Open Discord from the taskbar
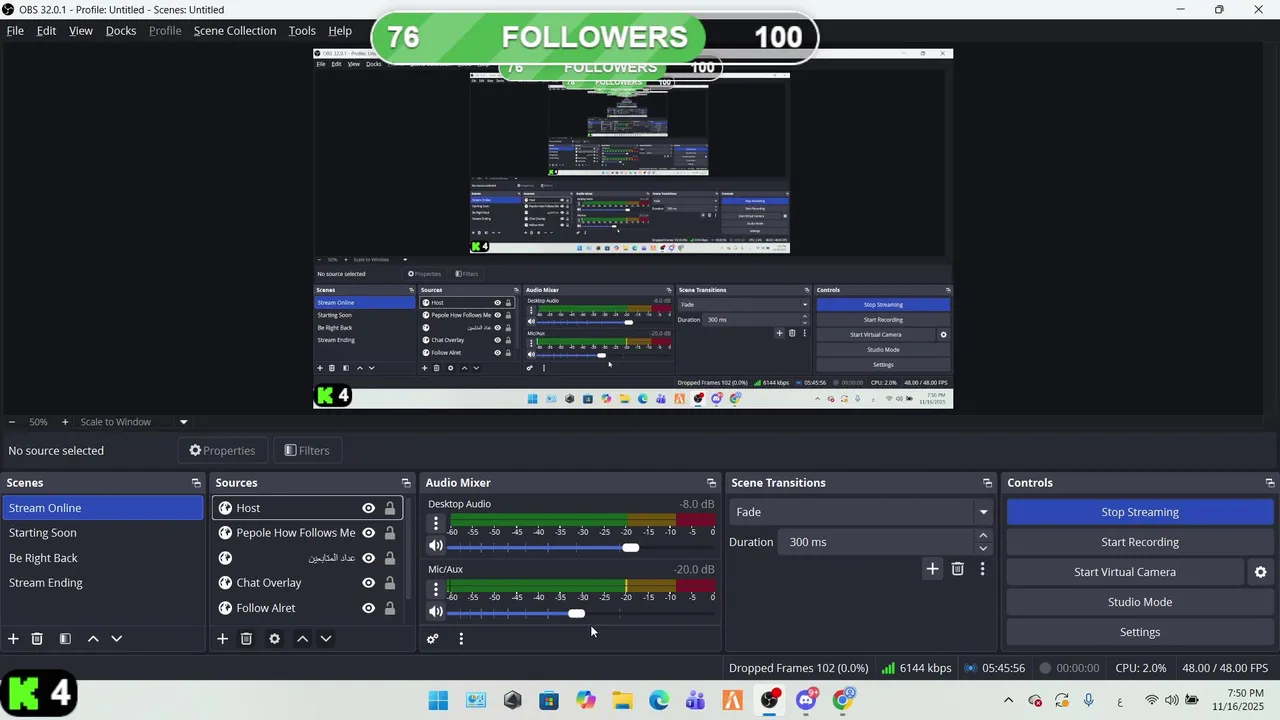1280x720 pixels. pos(806,700)
